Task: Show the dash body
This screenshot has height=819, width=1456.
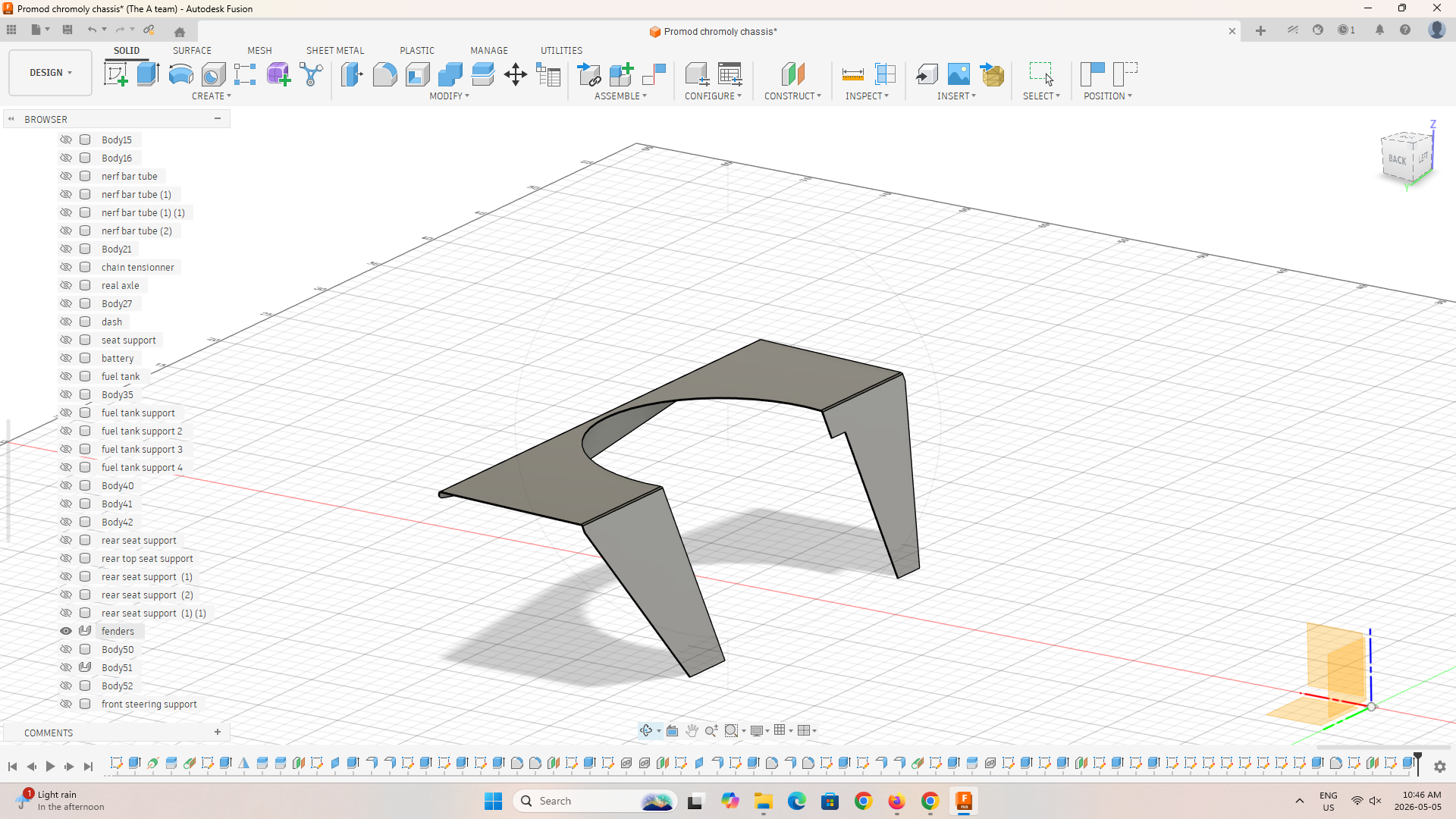Action: coord(66,322)
